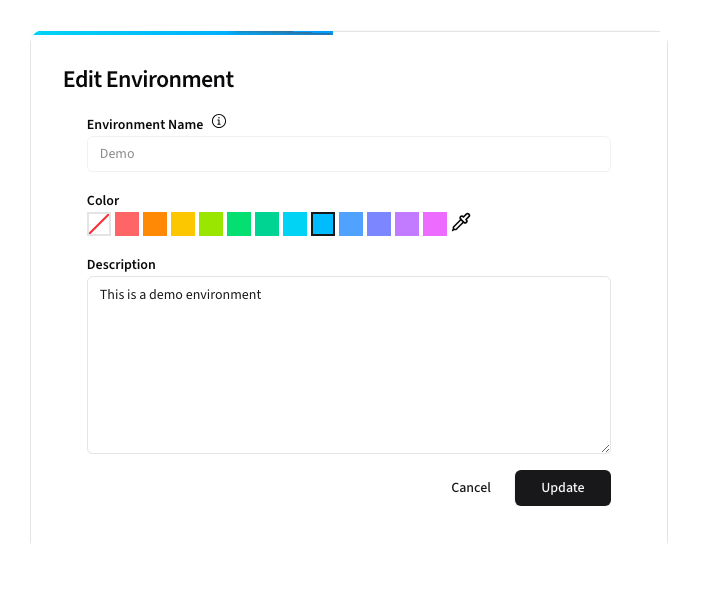Click the currently selected outlined blue swatch
Image resolution: width=710 pixels, height=596 pixels.
point(323,224)
